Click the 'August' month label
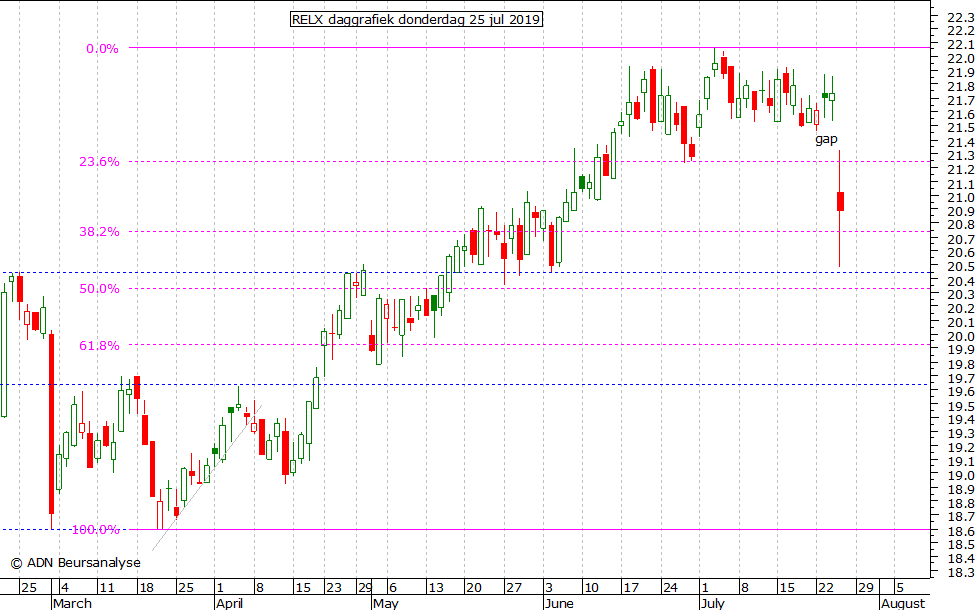978x610 pixels. coord(903,603)
